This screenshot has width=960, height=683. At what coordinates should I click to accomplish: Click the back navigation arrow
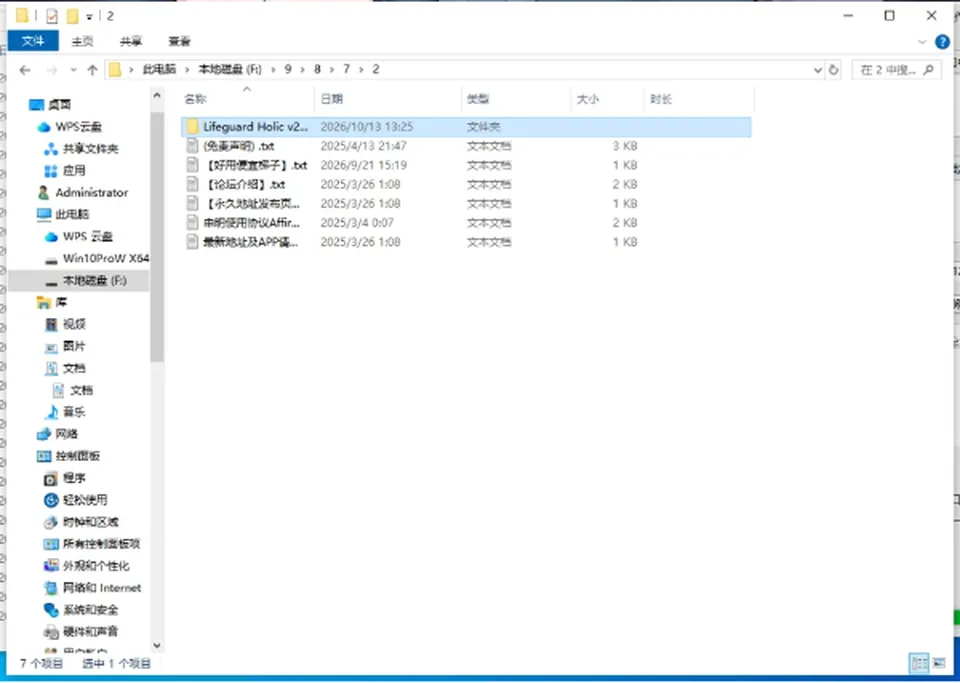pos(25,70)
